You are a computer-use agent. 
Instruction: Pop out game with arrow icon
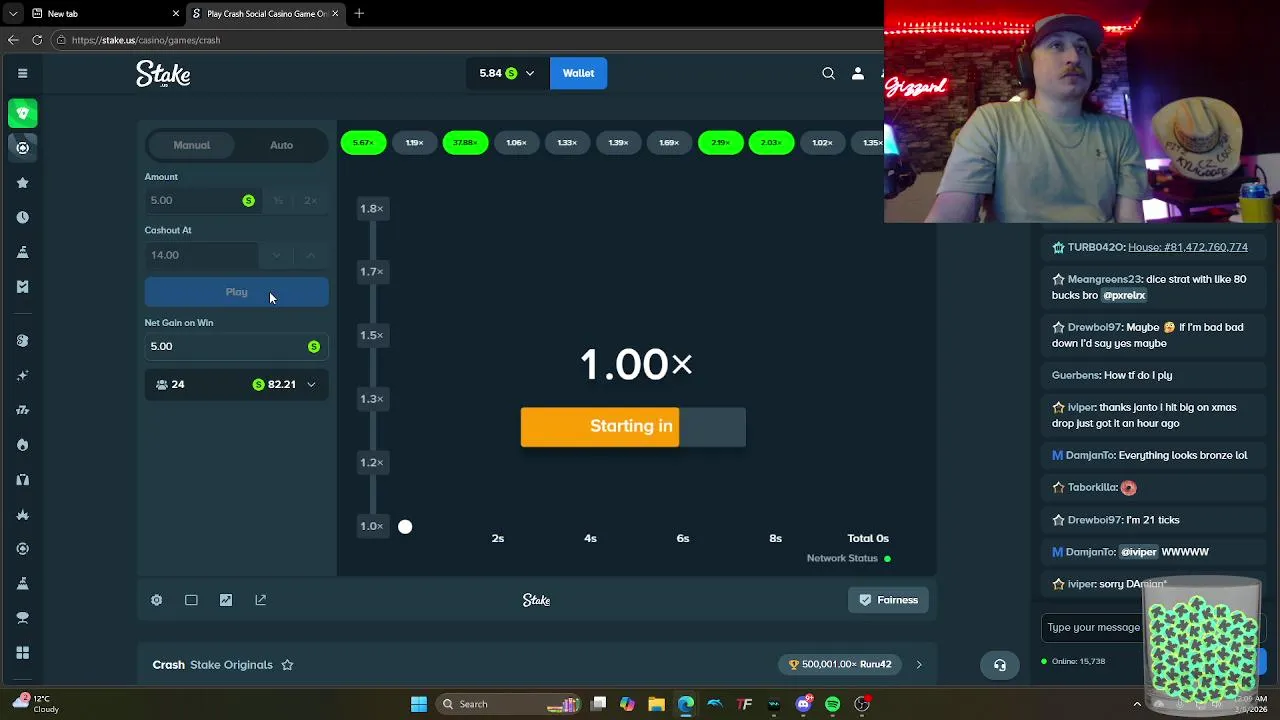click(x=261, y=600)
